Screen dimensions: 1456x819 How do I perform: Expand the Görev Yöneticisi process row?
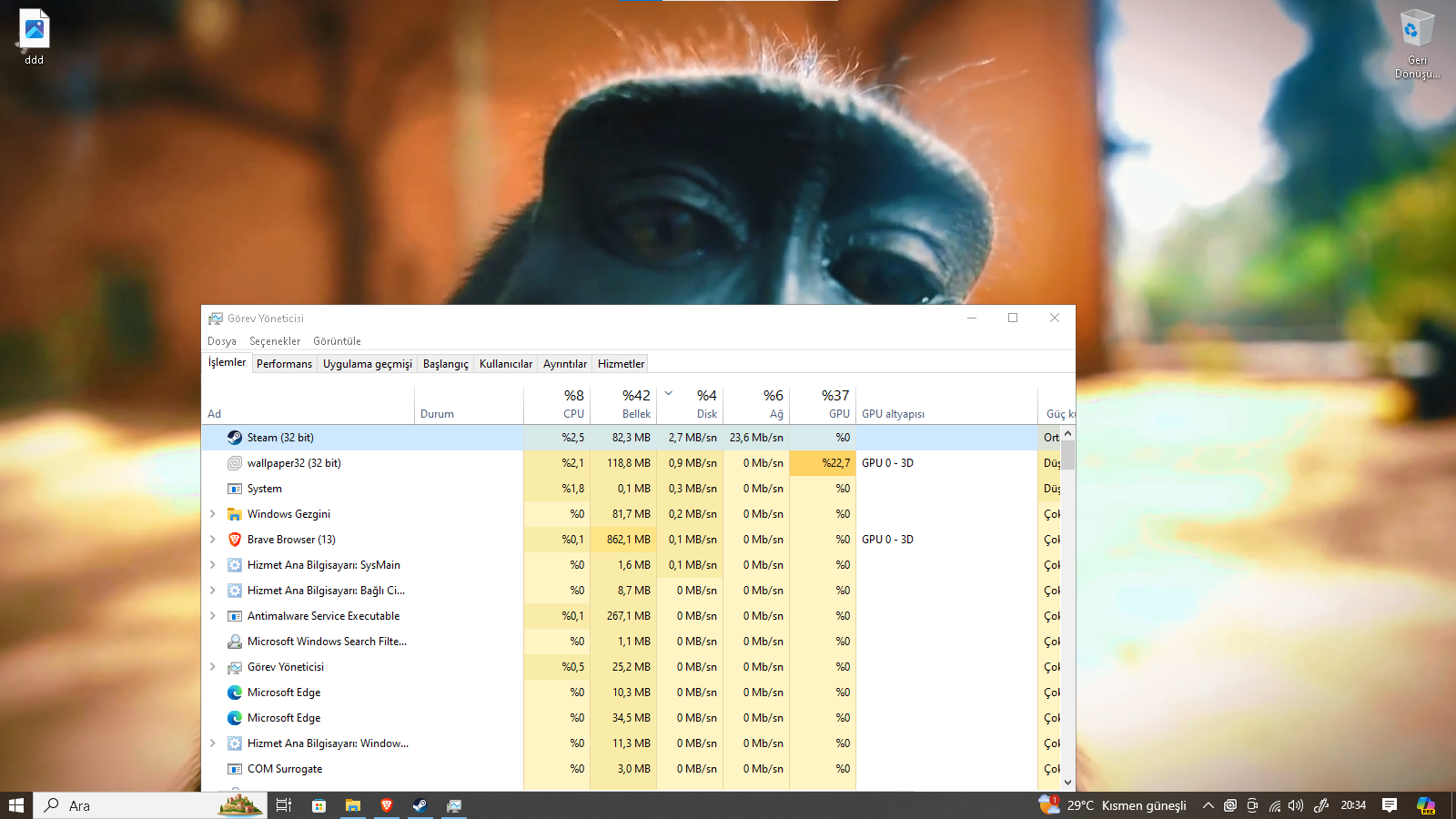213,667
